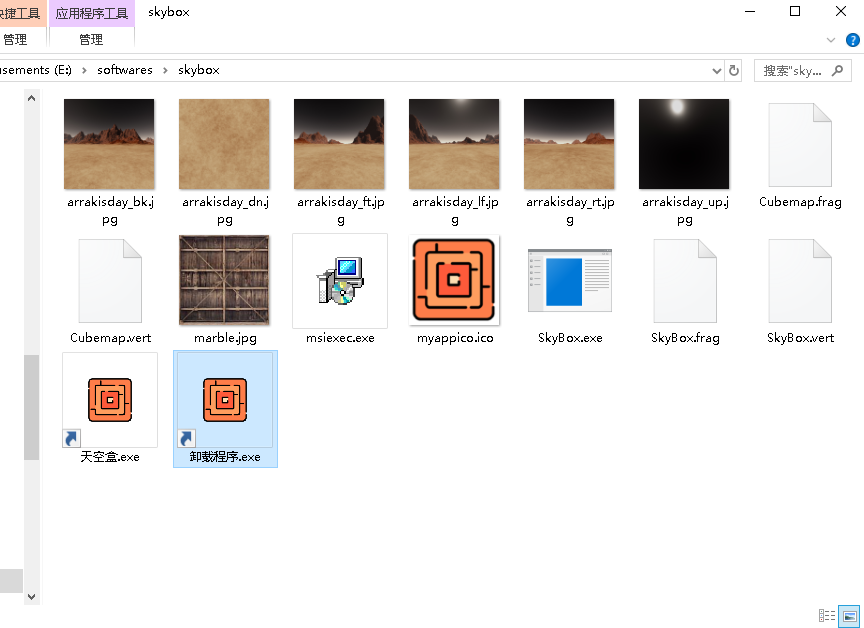
Task: Click the navigation pane scrollbar thumb
Action: 31,408
